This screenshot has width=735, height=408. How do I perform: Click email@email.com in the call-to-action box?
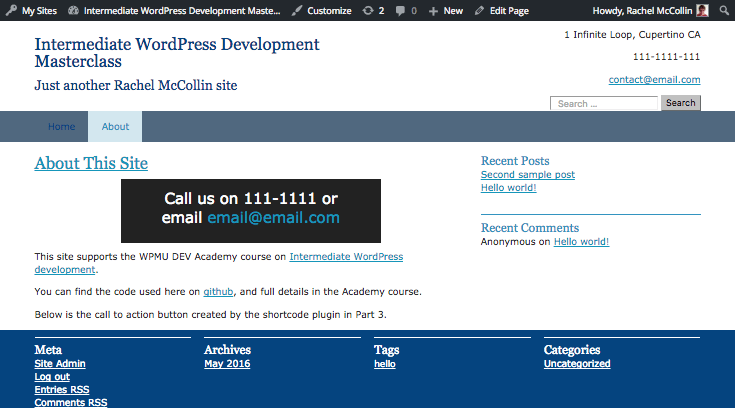(273, 218)
